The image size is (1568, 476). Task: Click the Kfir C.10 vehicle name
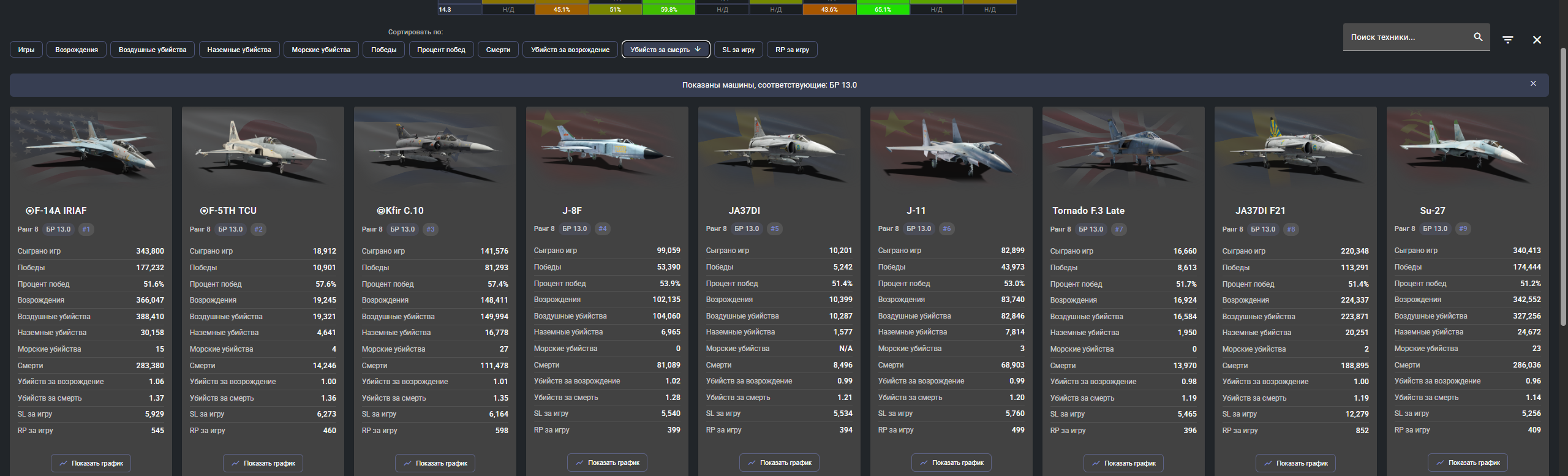coord(401,211)
